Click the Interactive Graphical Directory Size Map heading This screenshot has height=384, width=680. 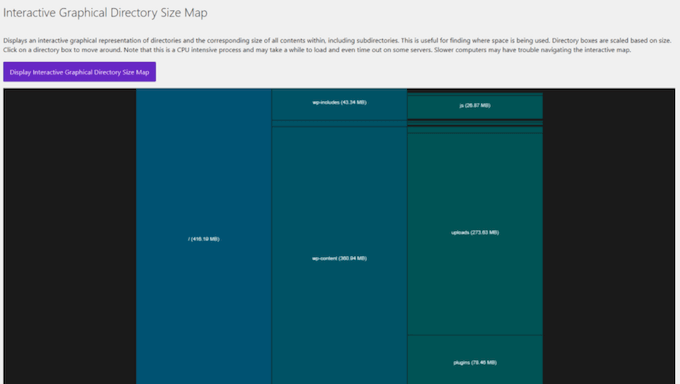[105, 13]
